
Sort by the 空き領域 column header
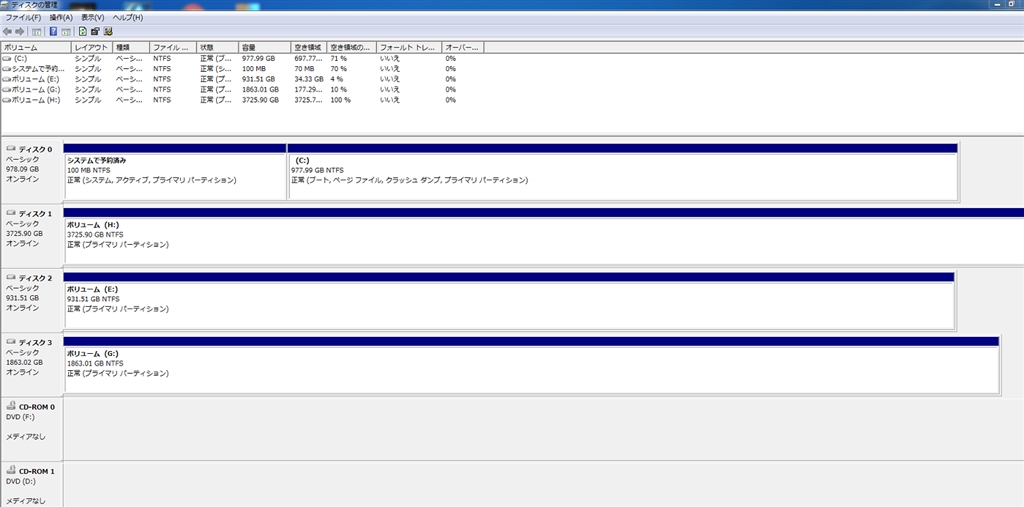pos(309,48)
